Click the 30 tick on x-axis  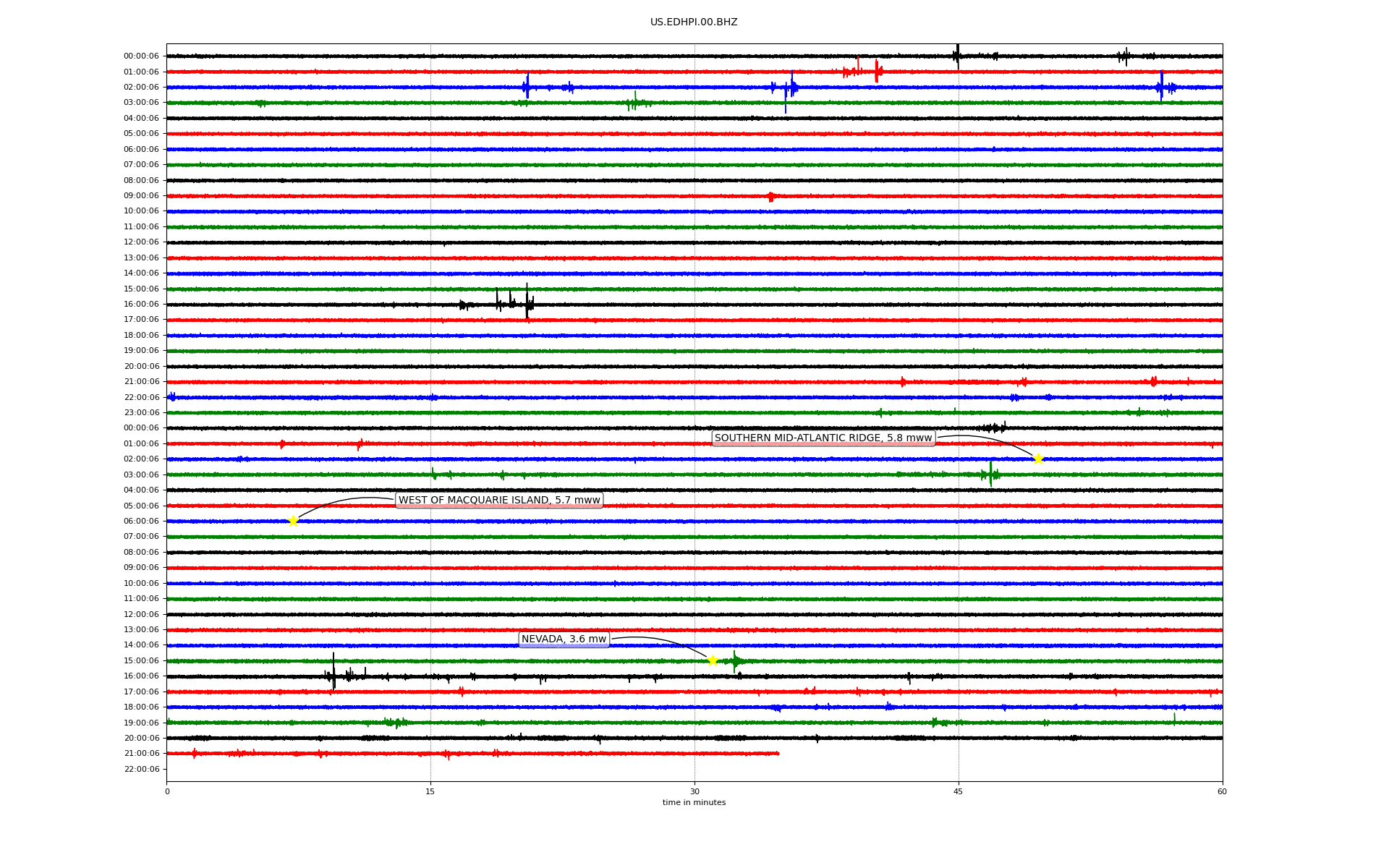[694, 791]
